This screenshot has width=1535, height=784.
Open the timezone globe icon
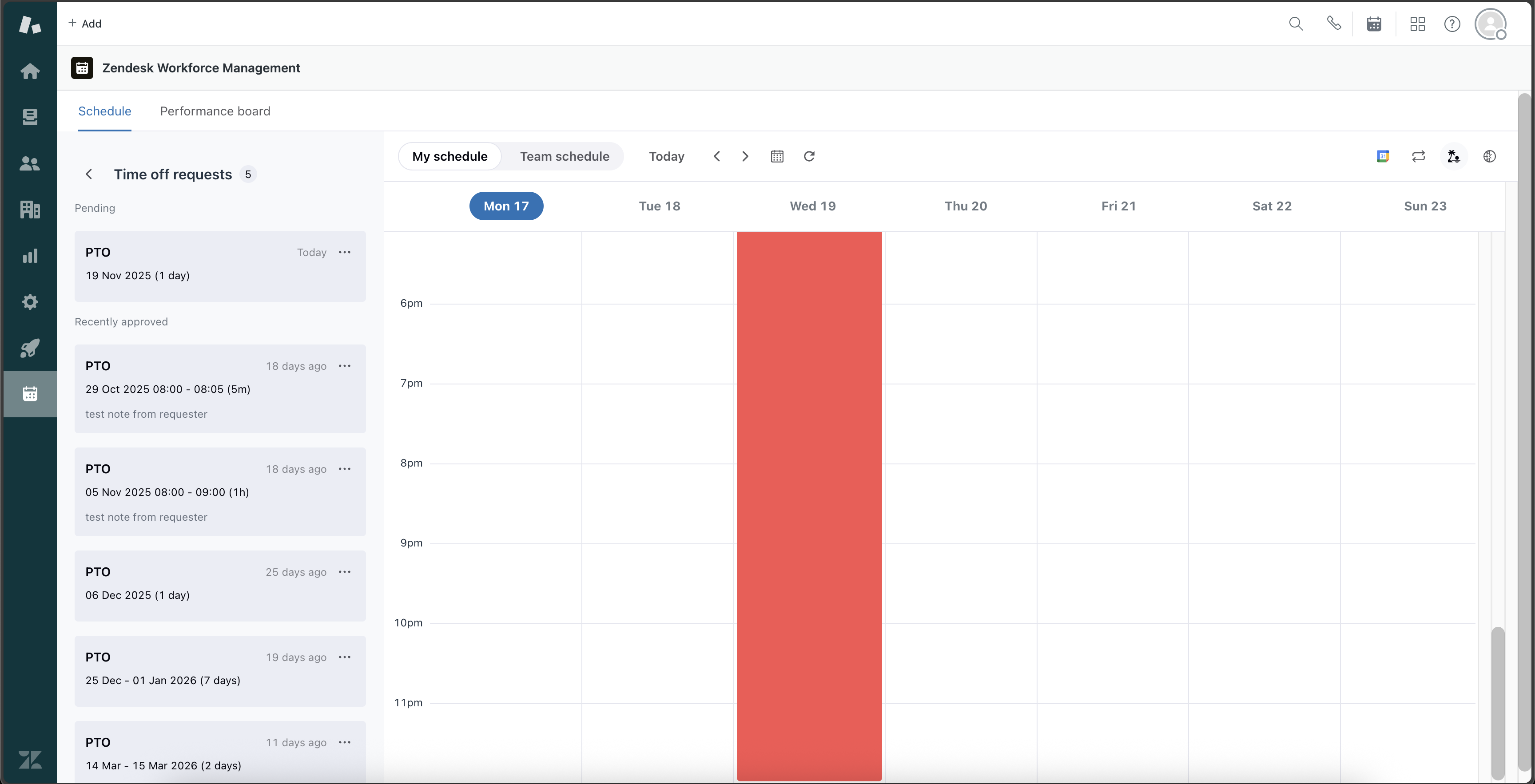[x=1489, y=156]
